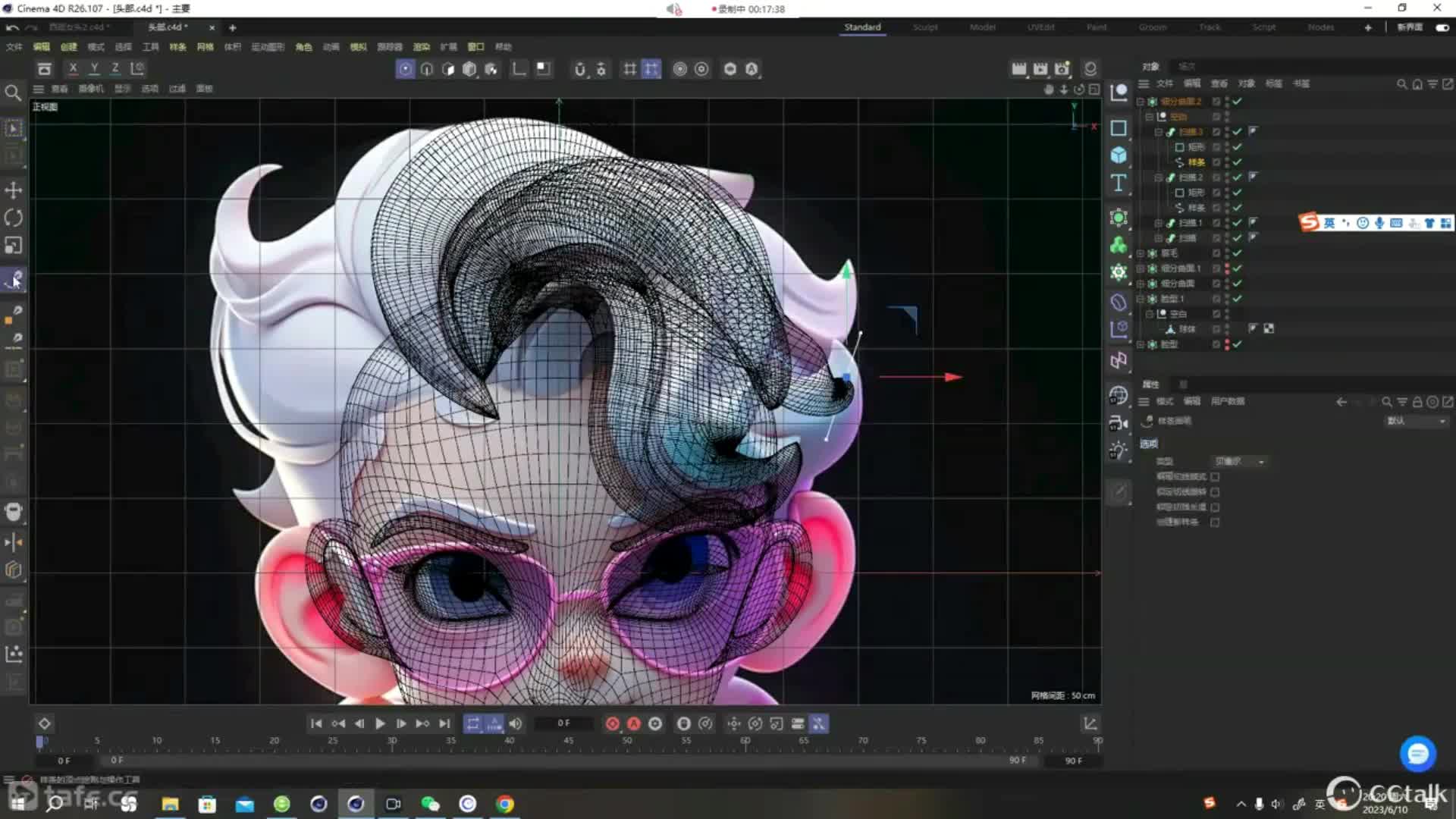The height and width of the screenshot is (819, 1456).
Task: Open Edit Render Settings clapperboard gear icon
Action: (1062, 69)
